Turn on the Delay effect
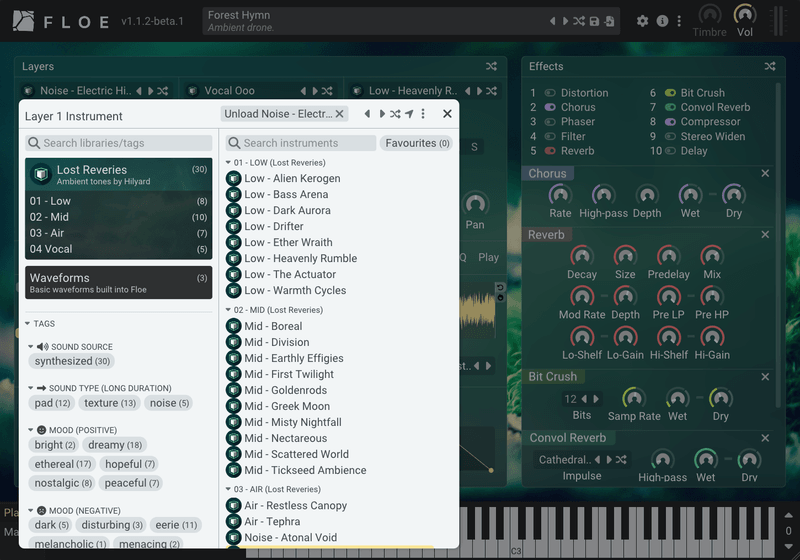 tap(670, 151)
